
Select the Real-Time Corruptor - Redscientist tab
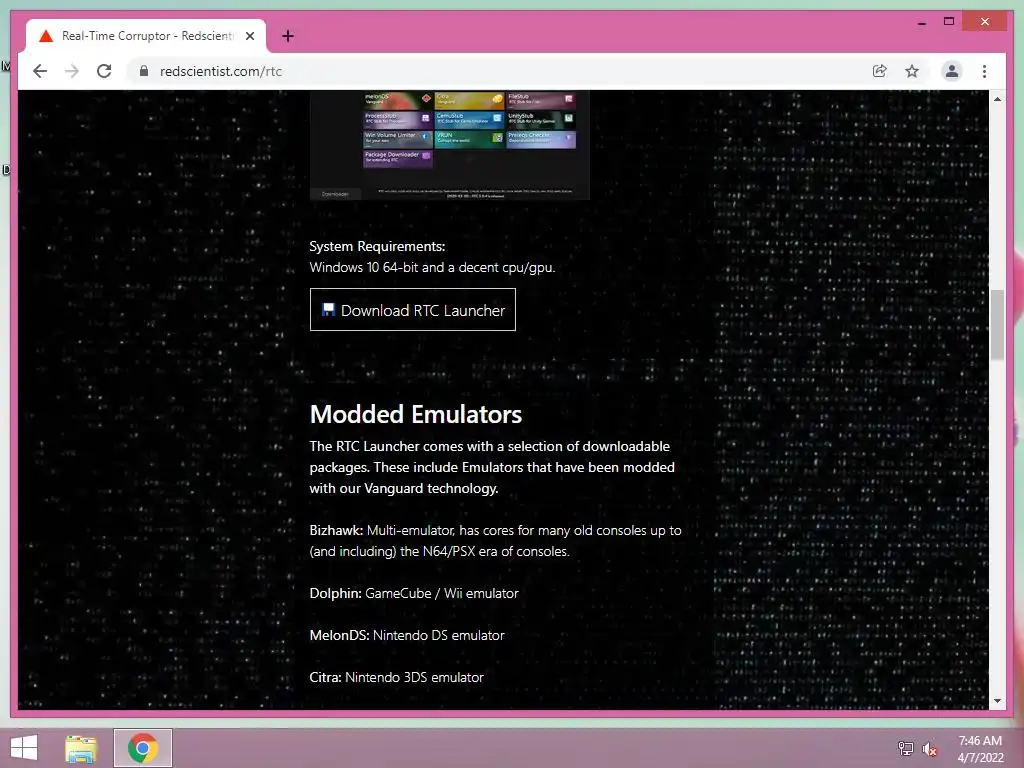tap(146, 36)
